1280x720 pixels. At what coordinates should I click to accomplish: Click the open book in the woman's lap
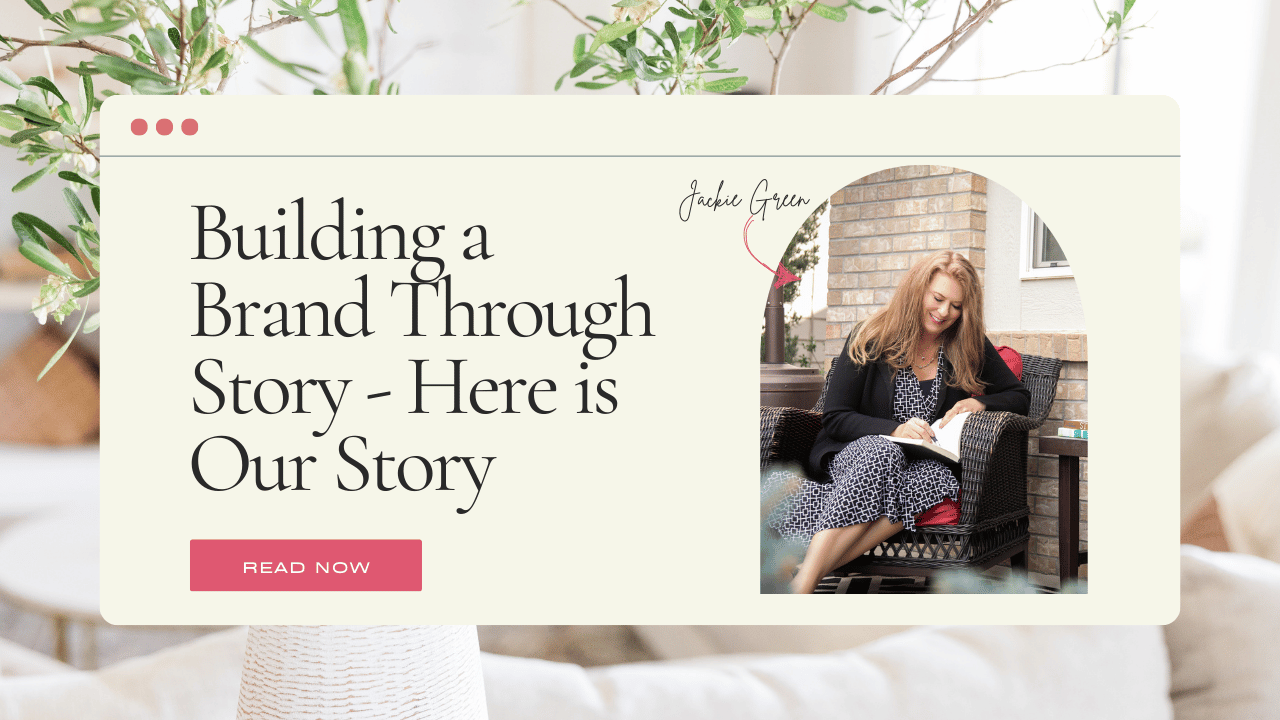[925, 439]
